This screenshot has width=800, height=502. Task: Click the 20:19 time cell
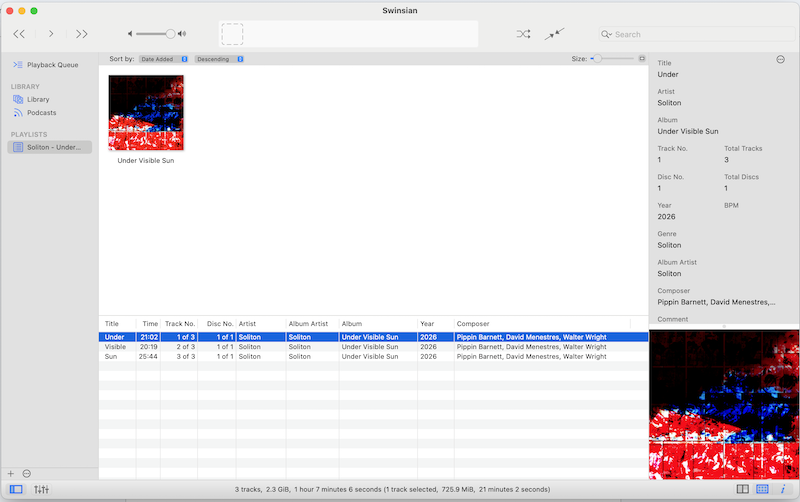148,347
